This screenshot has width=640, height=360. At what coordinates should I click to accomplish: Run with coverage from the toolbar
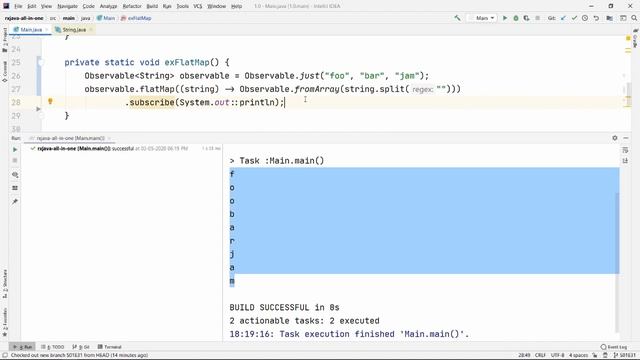click(527, 18)
